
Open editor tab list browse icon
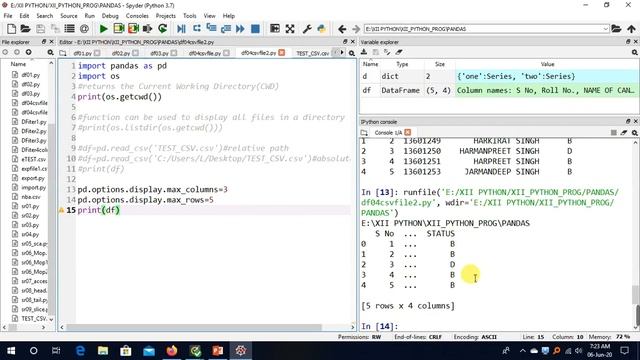[x=63, y=53]
